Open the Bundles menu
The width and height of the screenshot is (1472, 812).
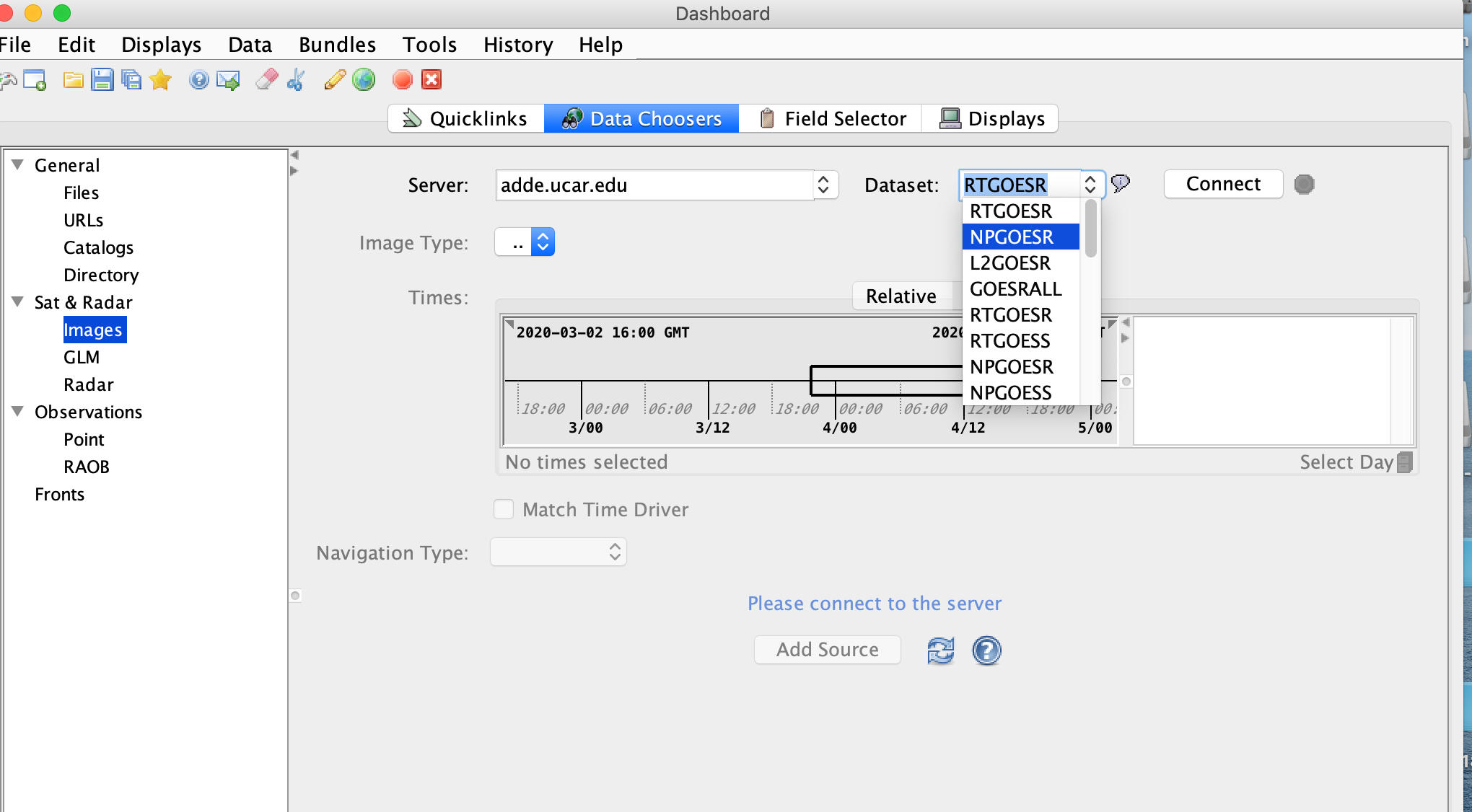[x=337, y=45]
